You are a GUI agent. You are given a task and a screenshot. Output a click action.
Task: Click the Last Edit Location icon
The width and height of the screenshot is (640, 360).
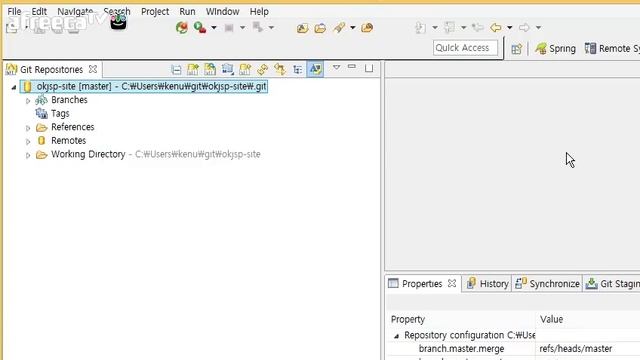[478, 27]
